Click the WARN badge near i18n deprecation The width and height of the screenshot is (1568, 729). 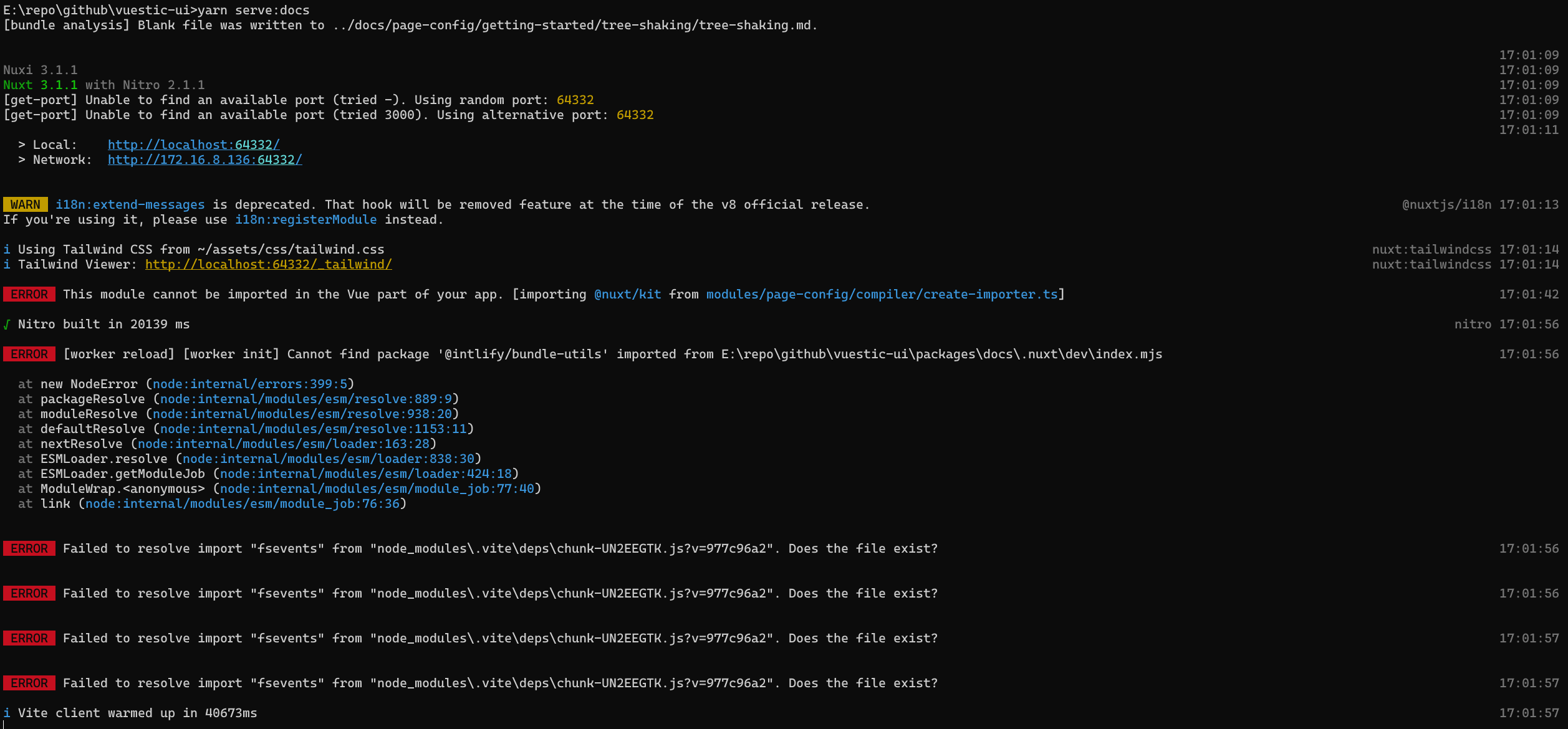(25, 204)
